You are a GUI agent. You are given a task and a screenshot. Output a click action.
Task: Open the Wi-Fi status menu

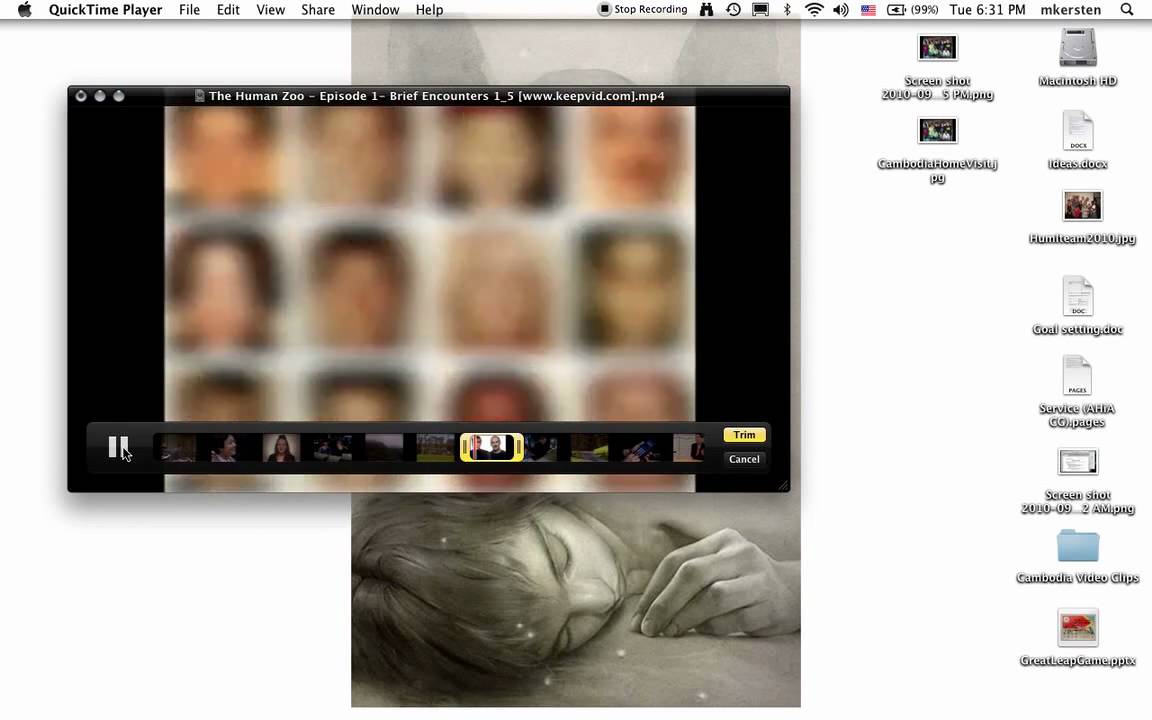pyautogui.click(x=814, y=10)
